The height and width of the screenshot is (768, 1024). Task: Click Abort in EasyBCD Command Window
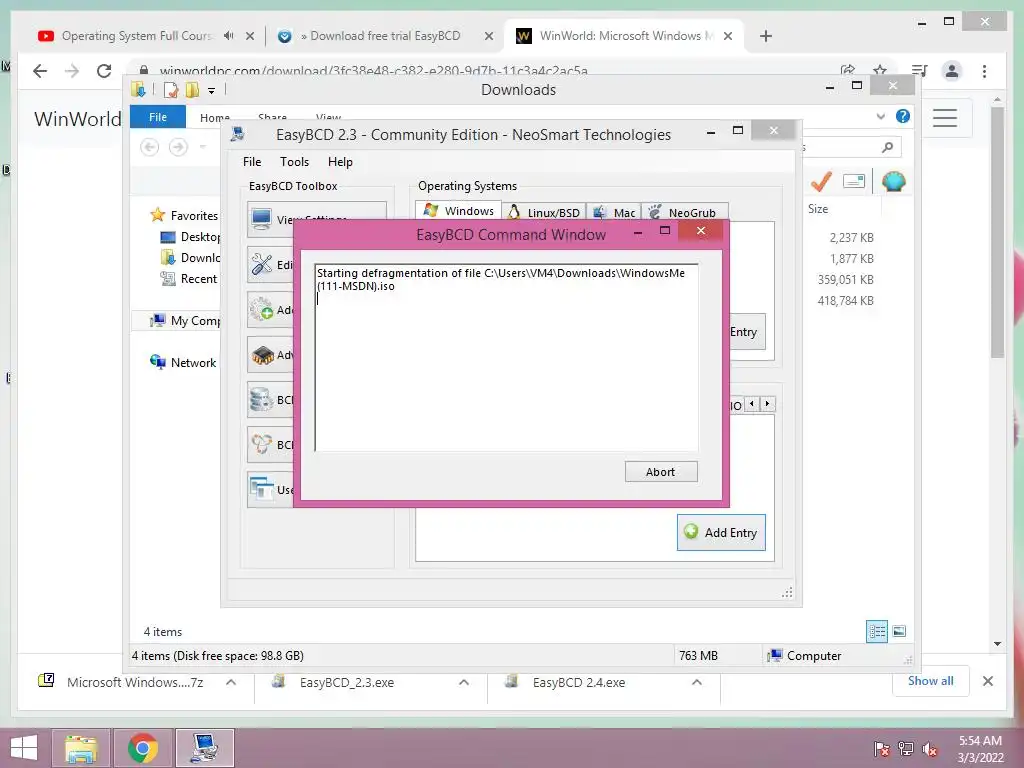coord(660,472)
